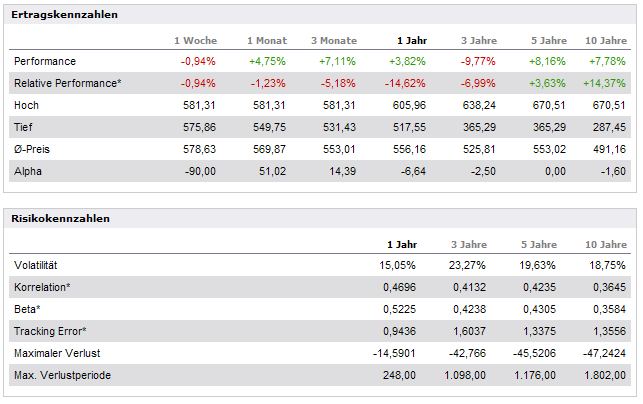Click the Ø-Preis row label
This screenshot has width=643, height=404.
click(32, 149)
